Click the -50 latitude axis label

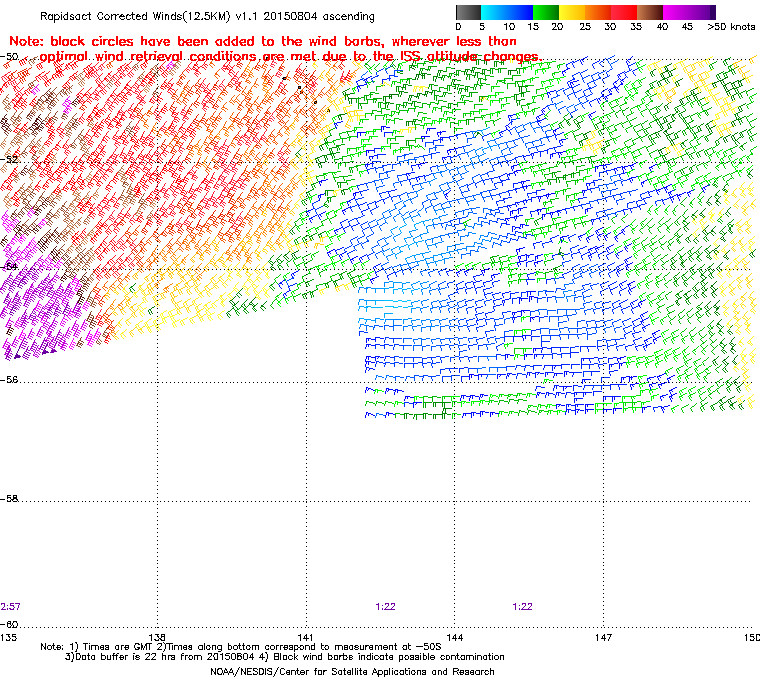10,57
